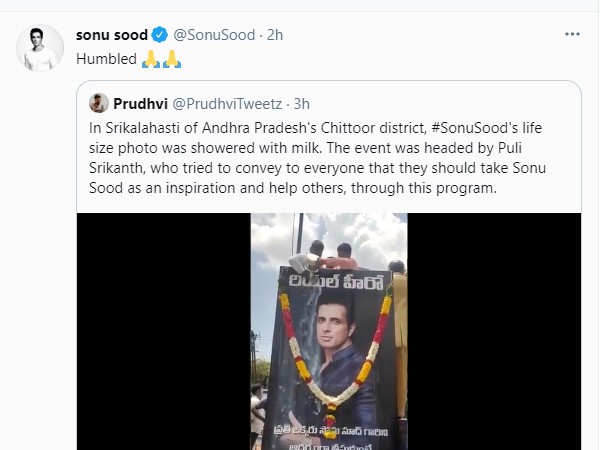Click the blue verified badge
This screenshot has height=450, width=600.
pos(162,35)
